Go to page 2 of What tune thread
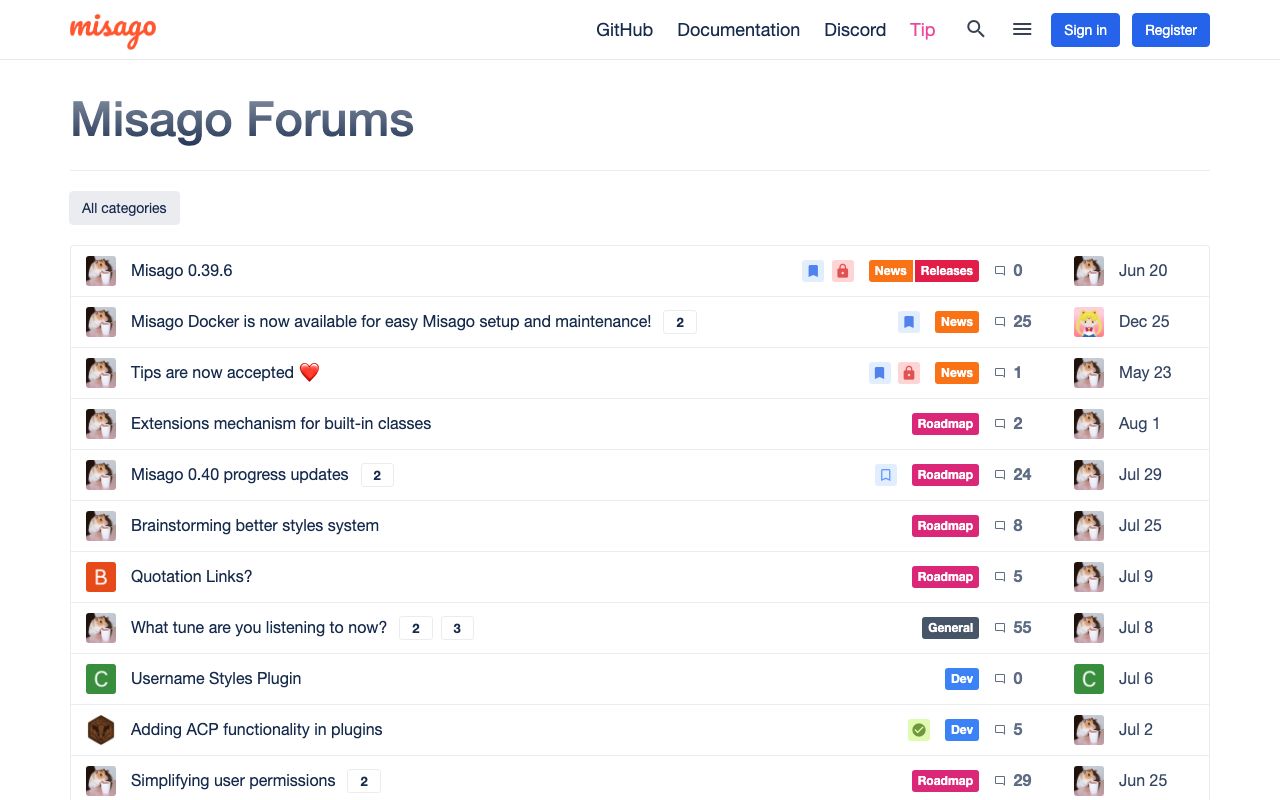The width and height of the screenshot is (1280, 800). 416,628
